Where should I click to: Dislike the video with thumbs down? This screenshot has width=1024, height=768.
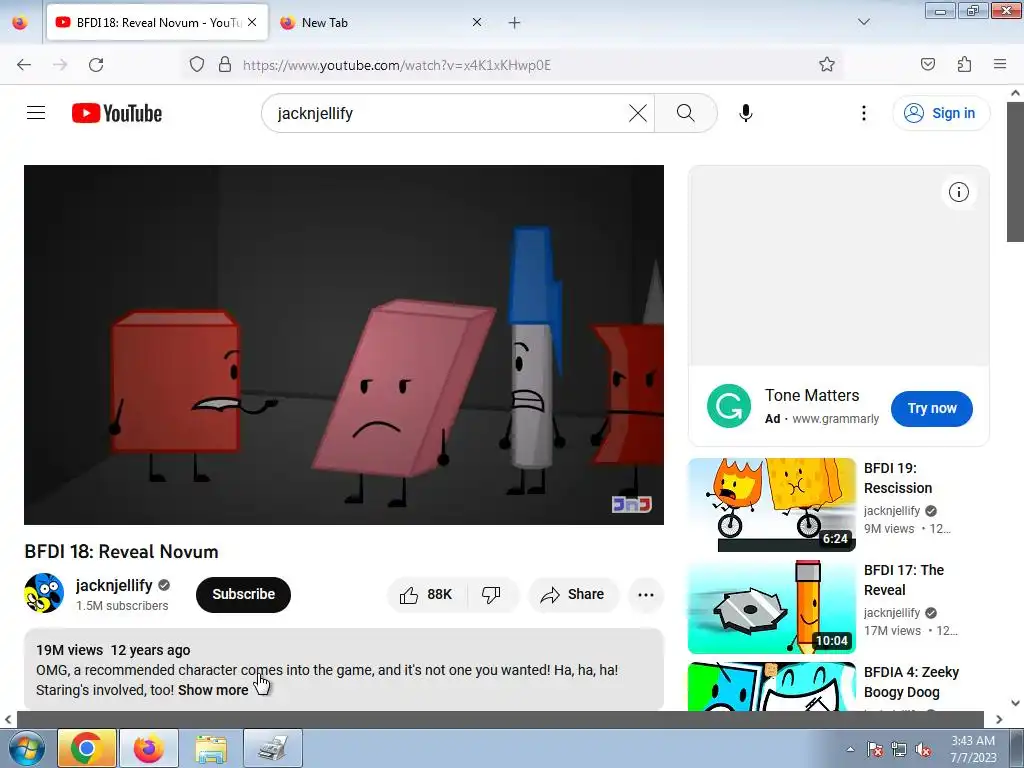[492, 594]
